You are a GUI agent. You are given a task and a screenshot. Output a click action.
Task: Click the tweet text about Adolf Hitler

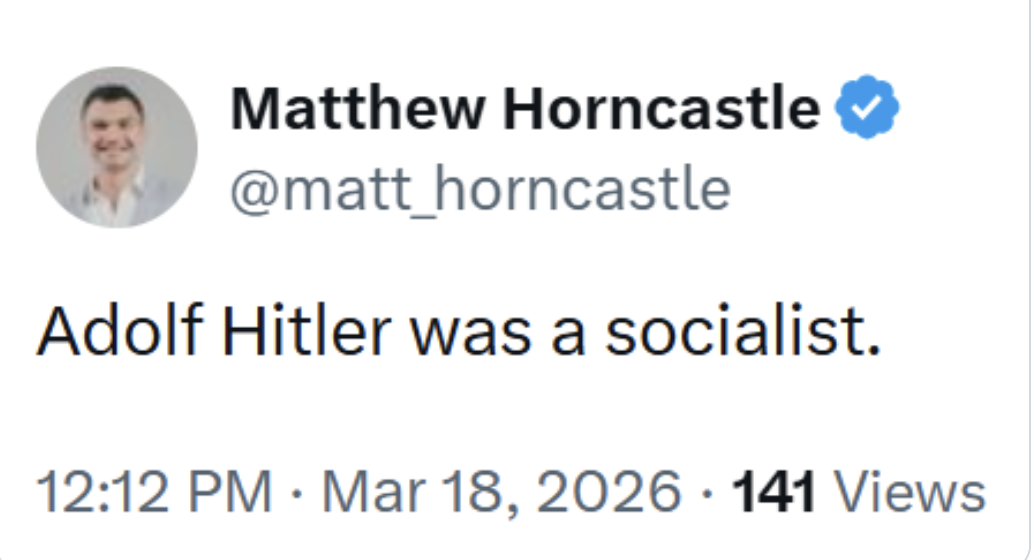458,335
